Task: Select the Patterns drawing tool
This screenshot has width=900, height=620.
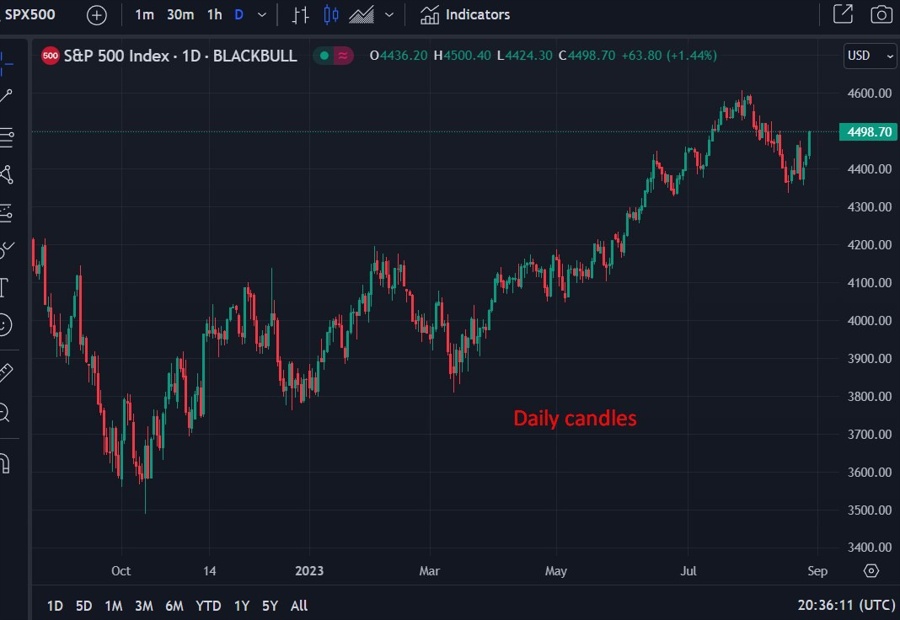Action: coord(6,175)
